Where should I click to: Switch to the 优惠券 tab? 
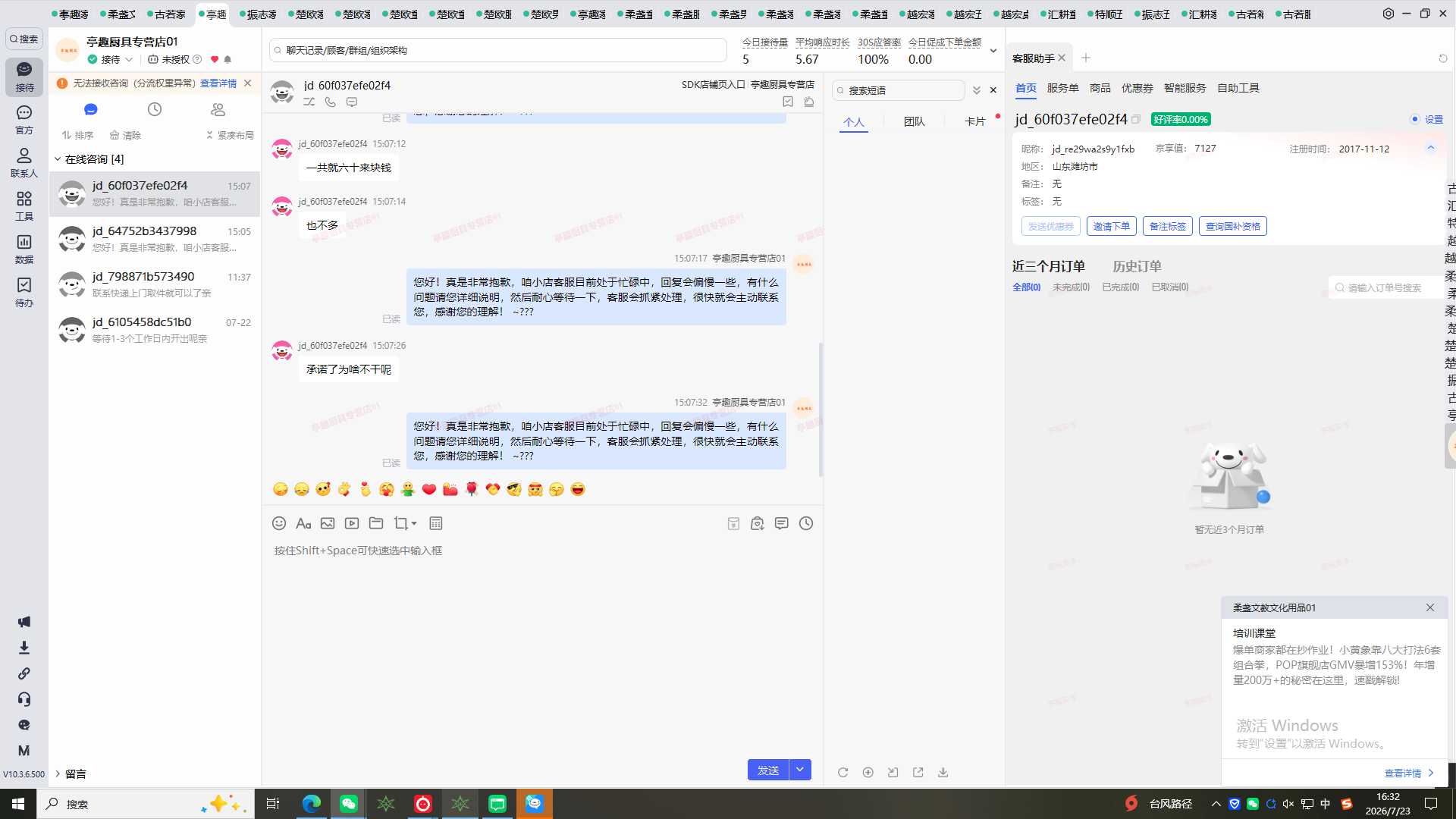(1137, 88)
